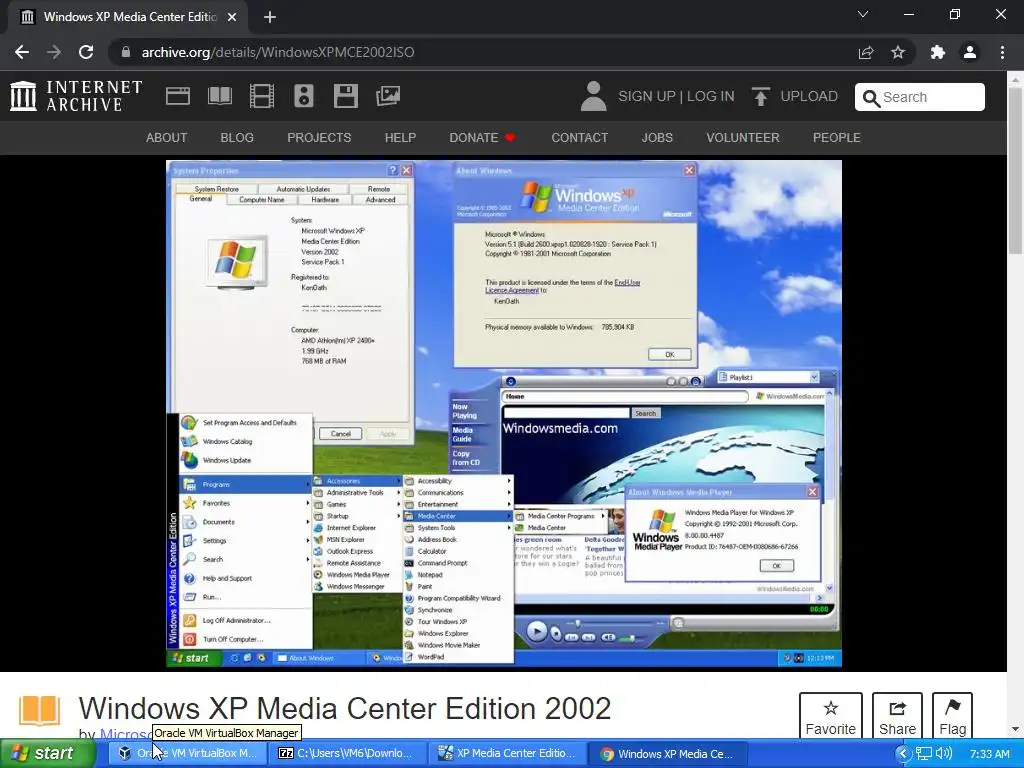1024x768 pixels.
Task: Click the network icon in system tray
Action: (923, 754)
